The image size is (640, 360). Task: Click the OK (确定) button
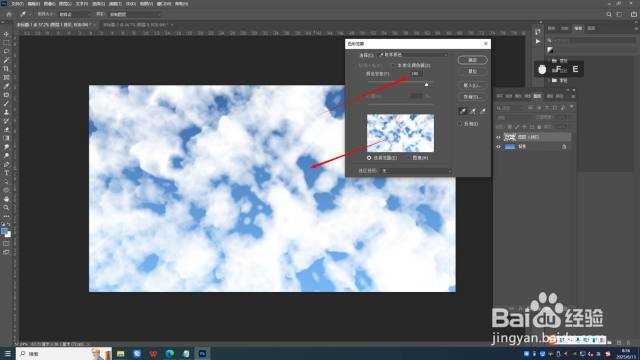click(473, 60)
